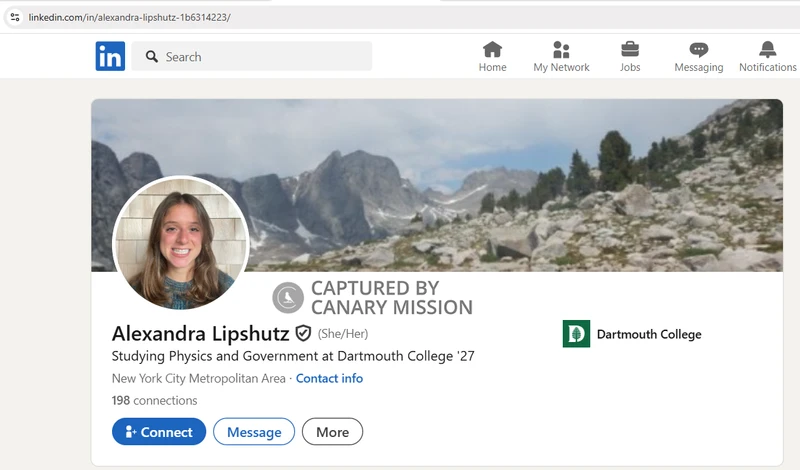Open the Jobs briefcase icon

coord(630,50)
